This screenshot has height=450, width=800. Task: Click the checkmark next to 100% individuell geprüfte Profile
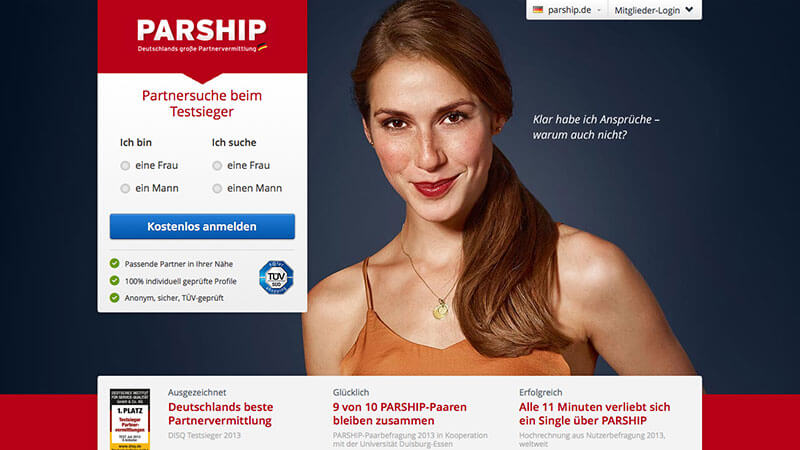[x=114, y=281]
